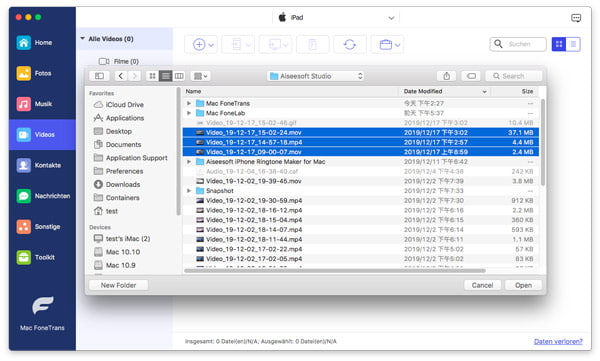The height and width of the screenshot is (361, 600).
Task: Select Video_19-12-02_19-39-45.mov file
Action: click(360, 181)
